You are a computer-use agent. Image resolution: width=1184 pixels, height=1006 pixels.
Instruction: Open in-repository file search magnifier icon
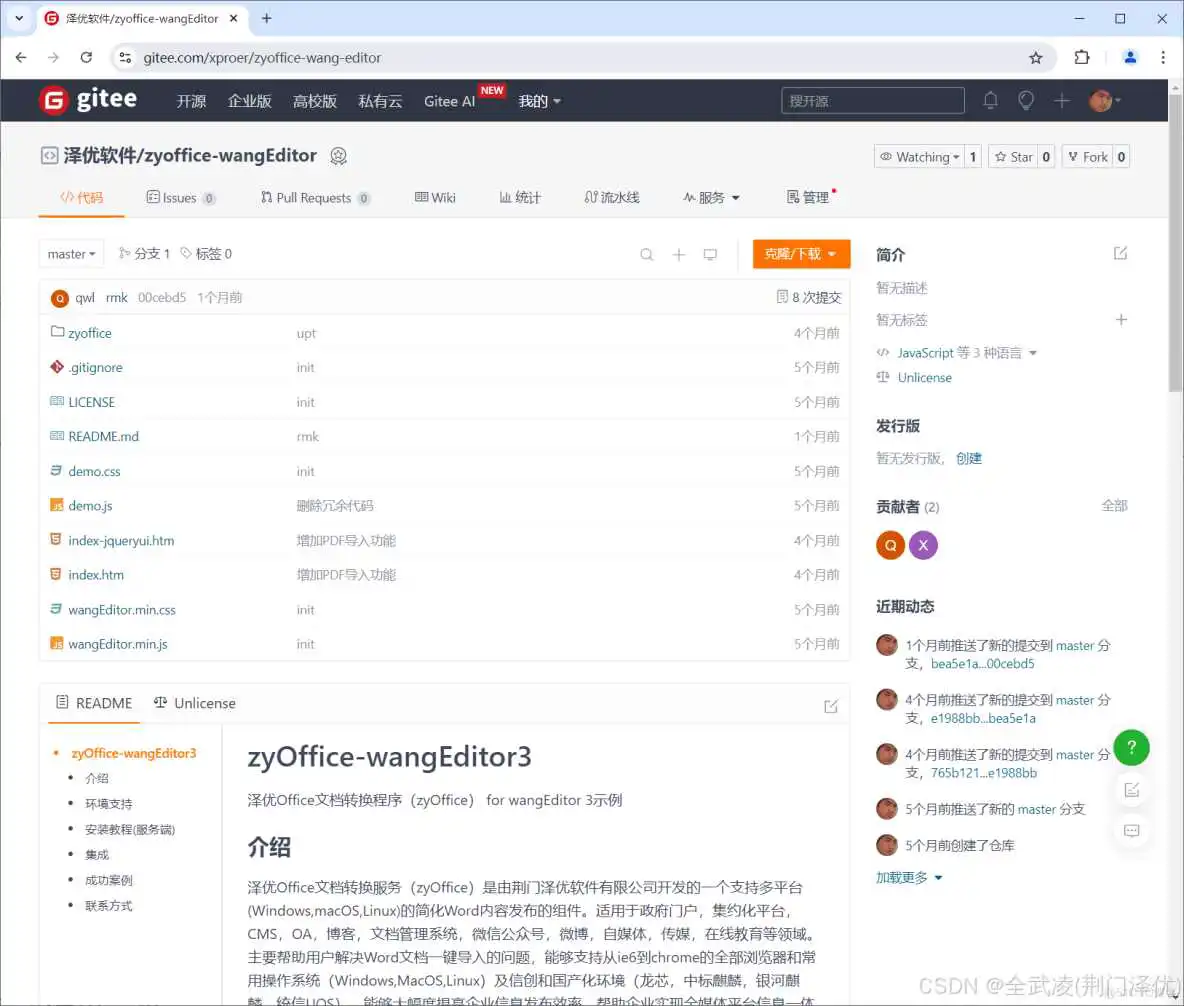pos(647,254)
